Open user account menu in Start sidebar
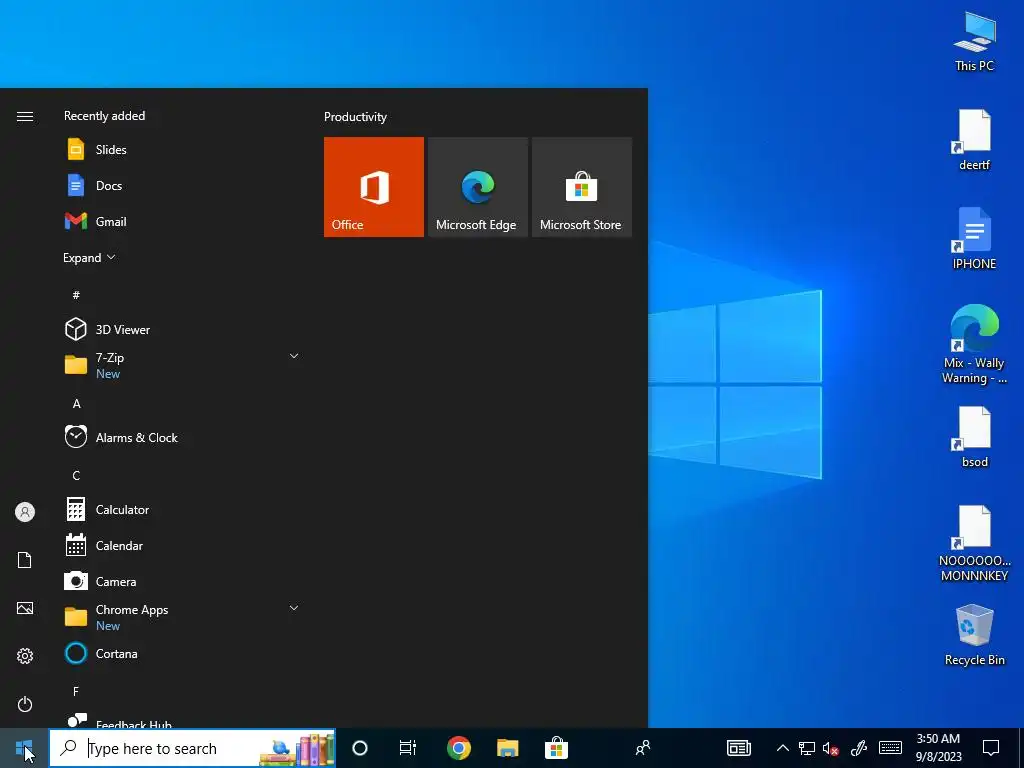Viewport: 1024px width, 768px height. pos(25,512)
